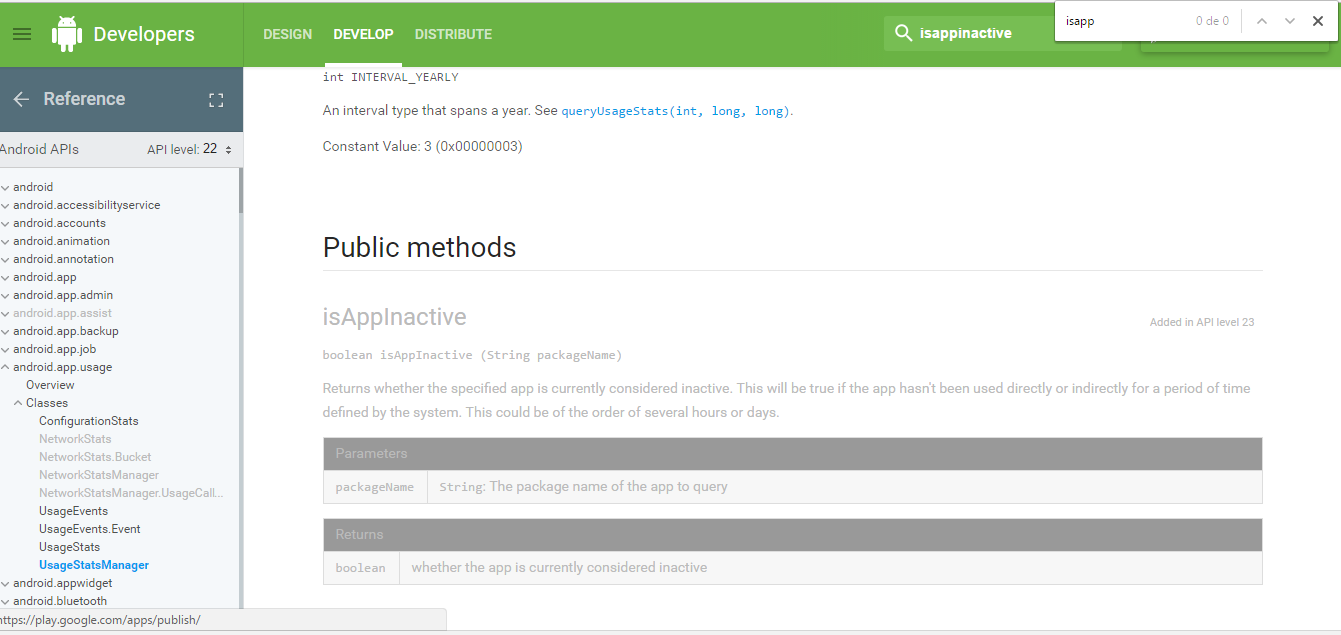Open Overview under android.app.usage
This screenshot has width=1341, height=635.
[50, 385]
